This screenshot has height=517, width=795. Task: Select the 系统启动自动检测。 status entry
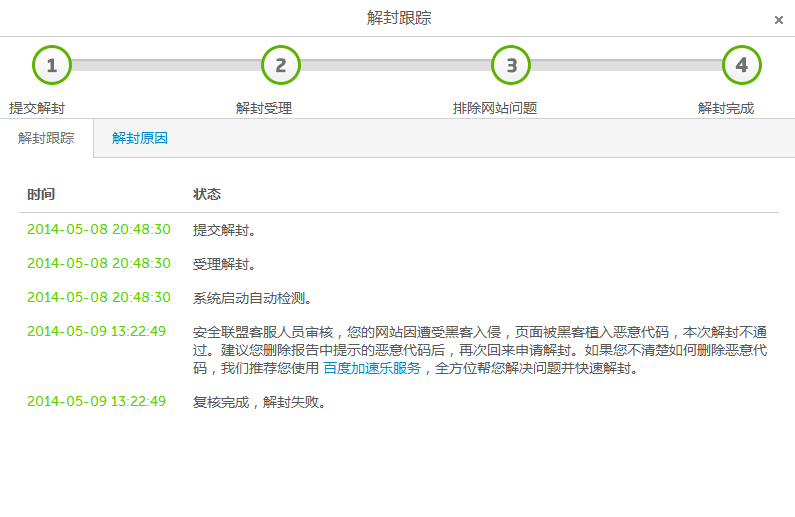(253, 298)
